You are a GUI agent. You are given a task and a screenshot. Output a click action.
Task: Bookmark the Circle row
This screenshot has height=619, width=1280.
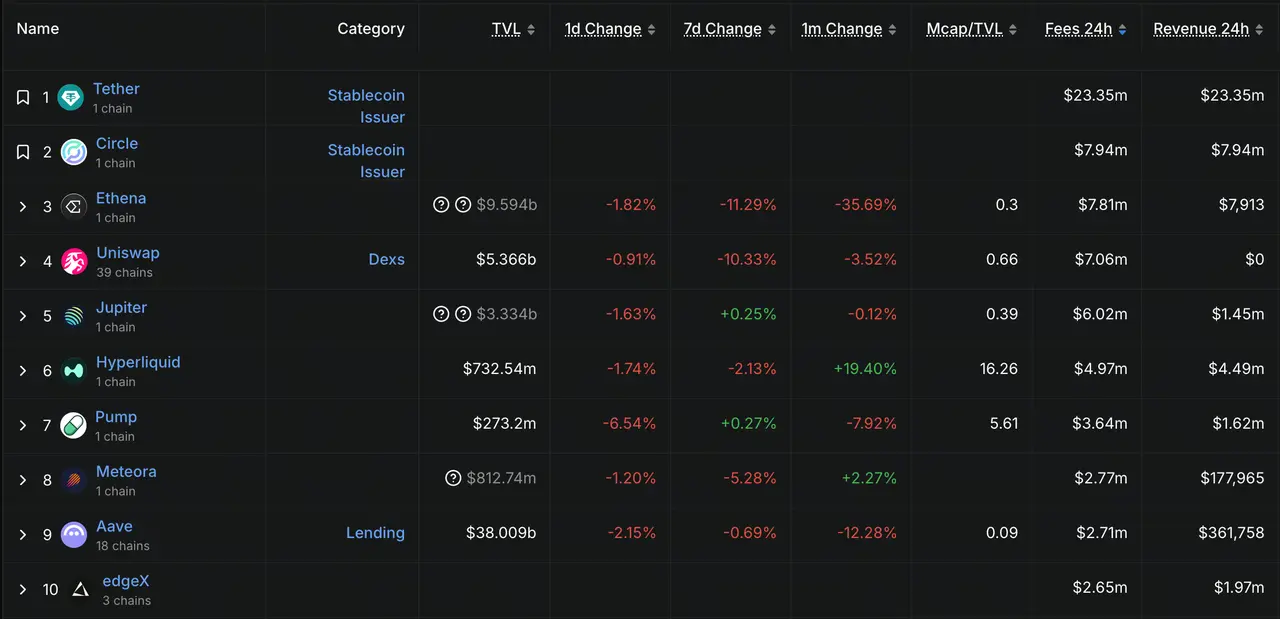23,151
